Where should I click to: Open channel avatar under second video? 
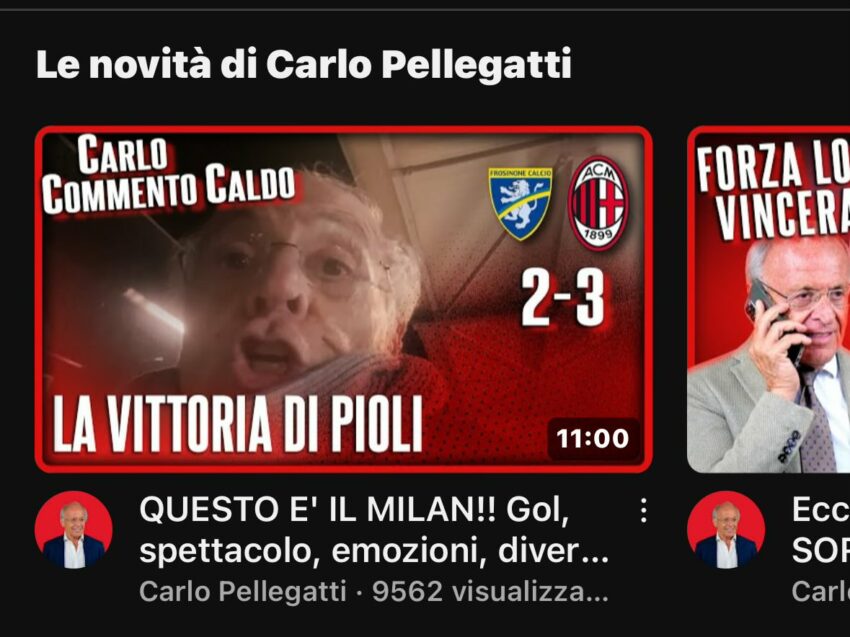726,530
